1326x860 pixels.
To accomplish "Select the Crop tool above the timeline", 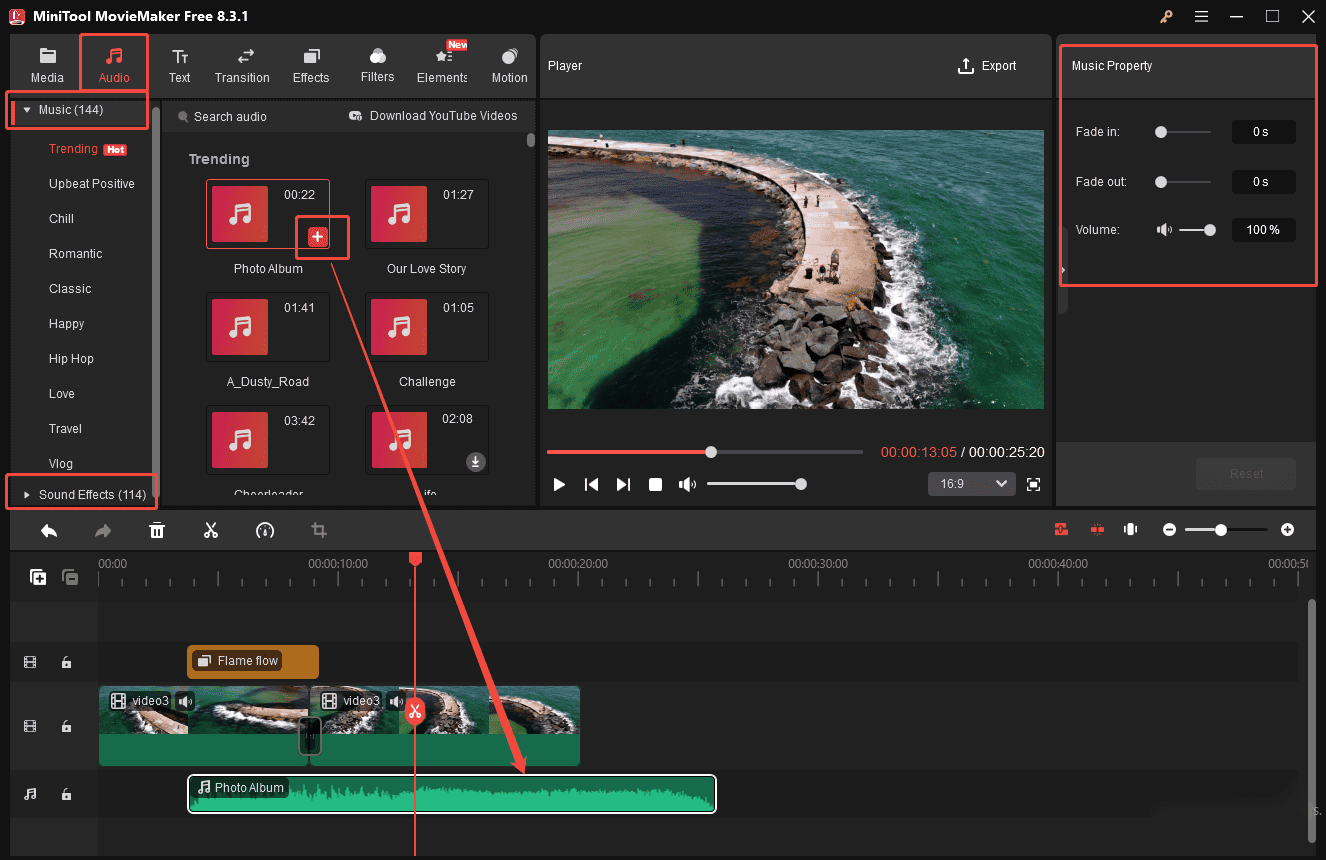I will pyautogui.click(x=319, y=530).
